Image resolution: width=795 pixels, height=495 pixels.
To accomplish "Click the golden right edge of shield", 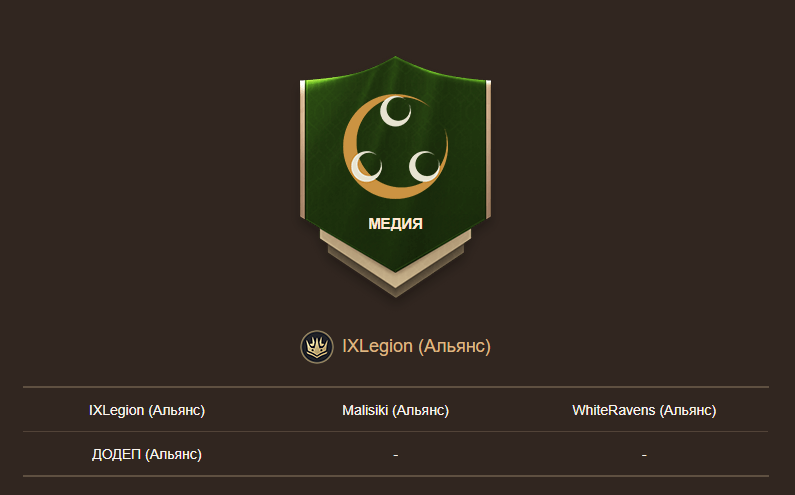I will point(489,150).
